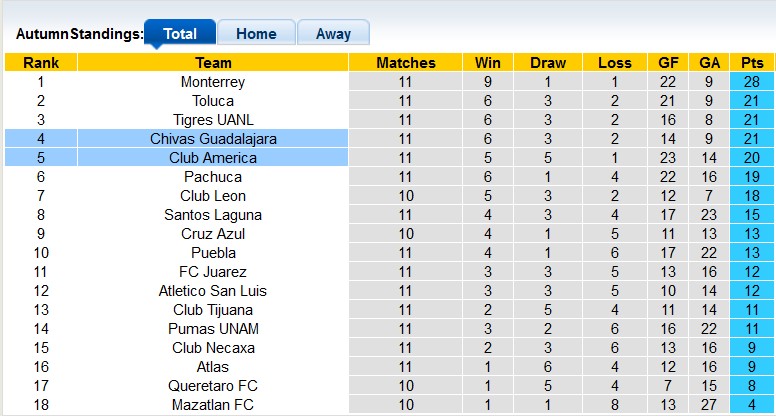Click the Pachuca team name
Screen dimensions: 776x416
click(x=213, y=177)
